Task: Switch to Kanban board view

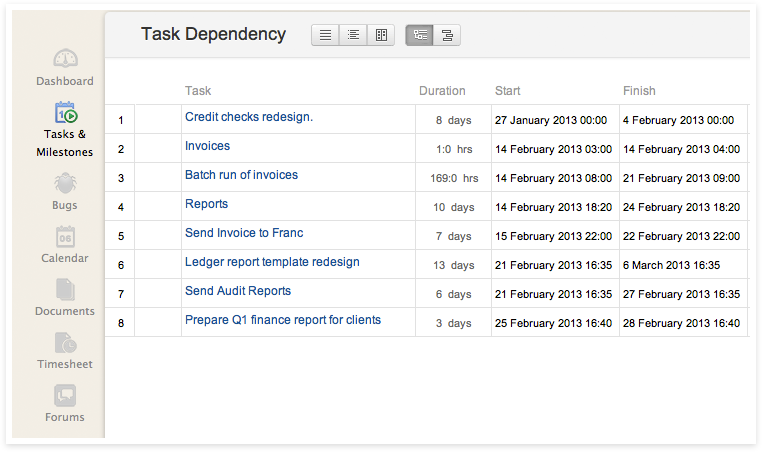Action: pos(381,35)
